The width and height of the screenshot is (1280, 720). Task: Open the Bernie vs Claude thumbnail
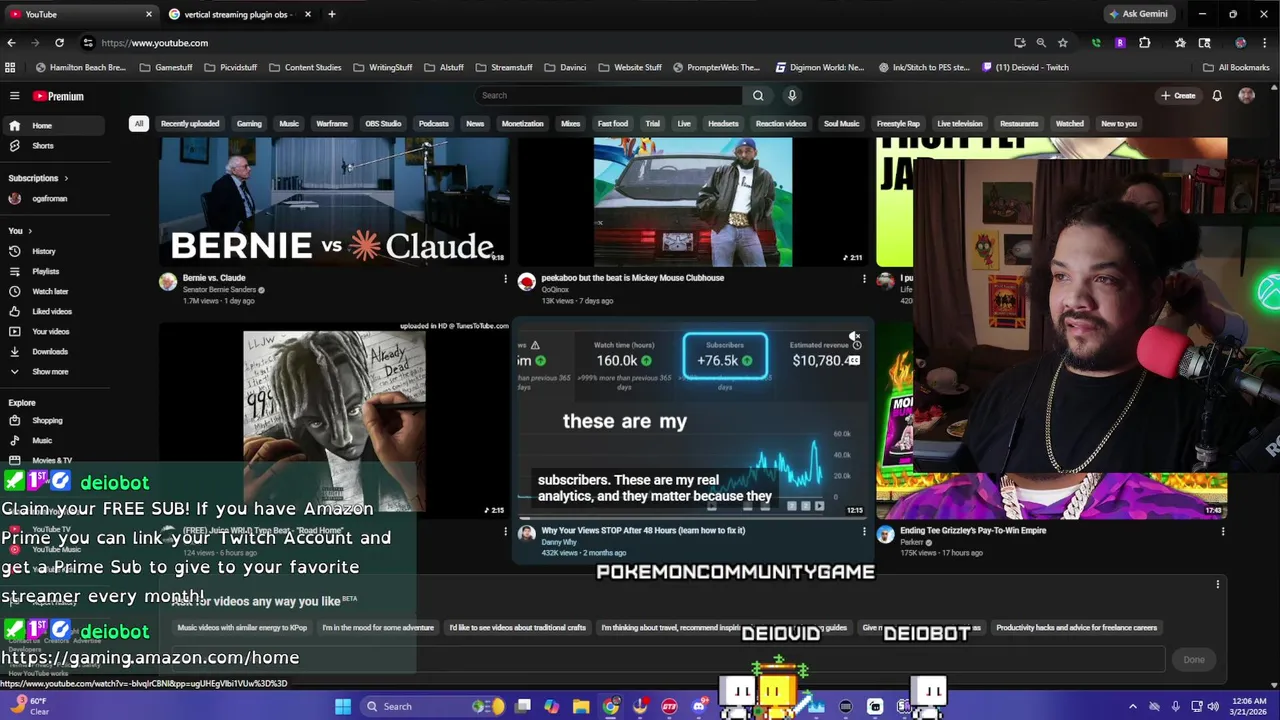click(x=334, y=203)
